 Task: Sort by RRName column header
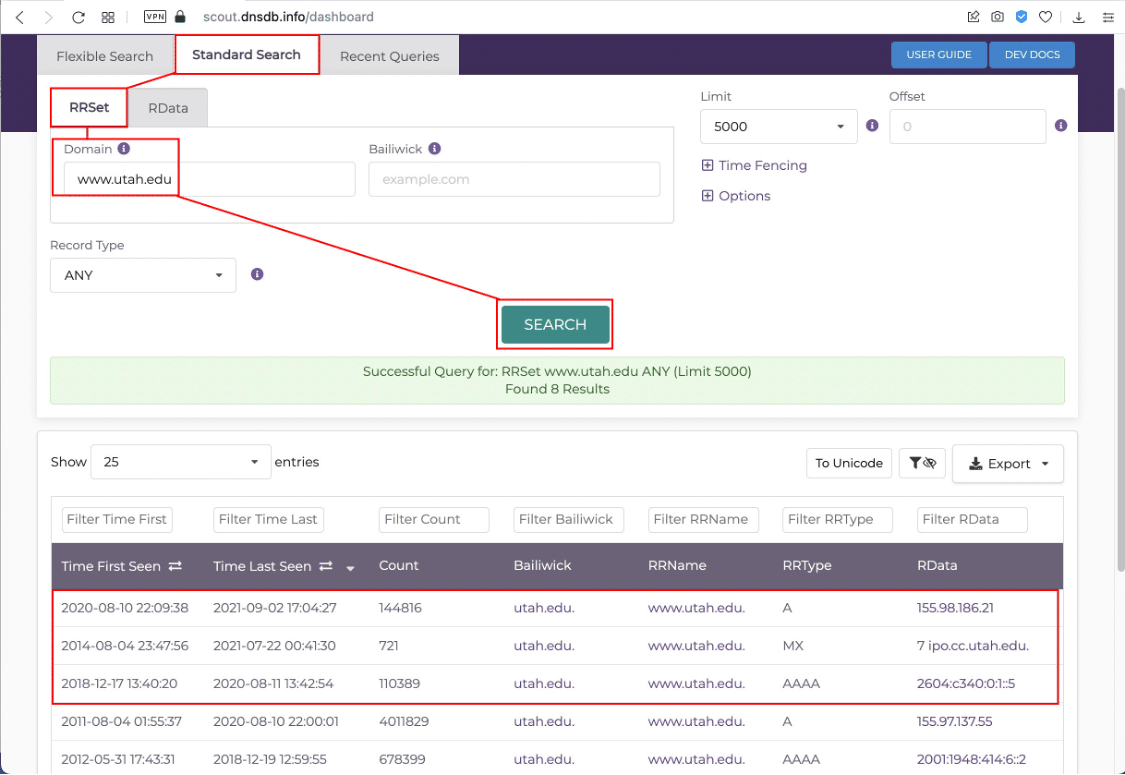677,565
